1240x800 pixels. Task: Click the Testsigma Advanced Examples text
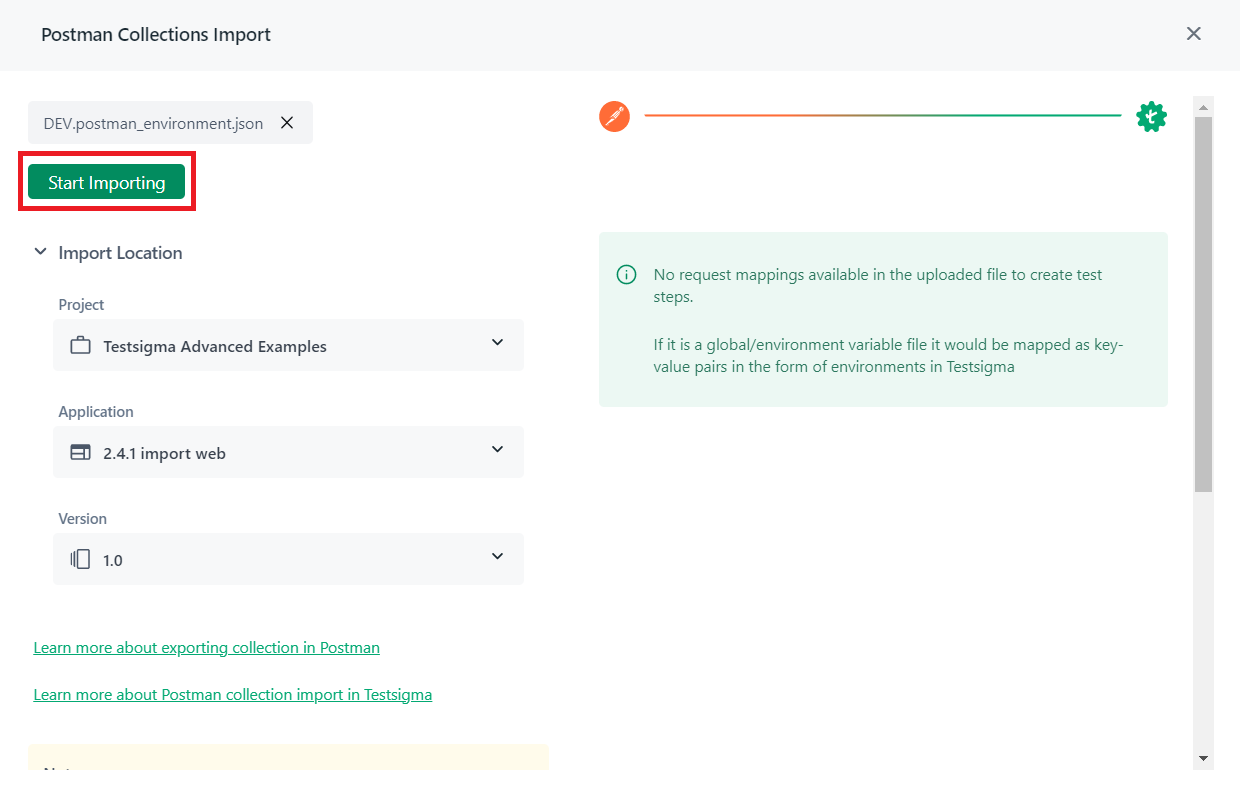(x=215, y=346)
